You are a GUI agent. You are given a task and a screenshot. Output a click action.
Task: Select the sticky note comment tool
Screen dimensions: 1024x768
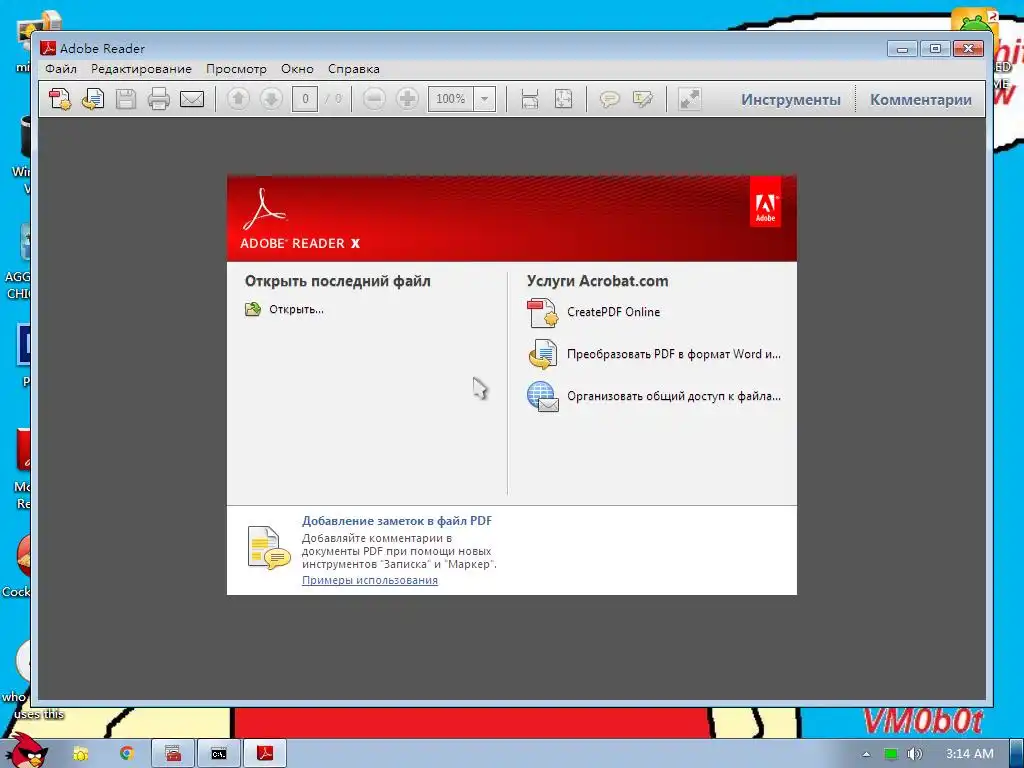(x=609, y=99)
